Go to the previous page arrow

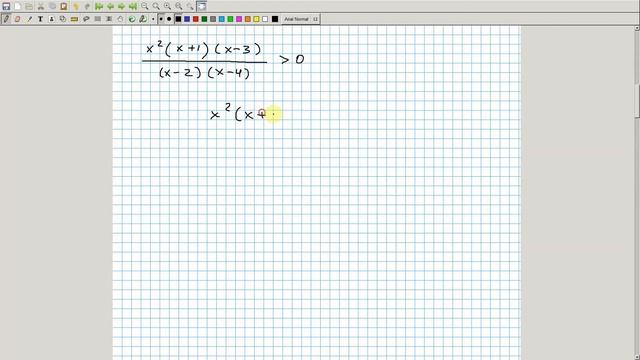(x=110, y=7)
